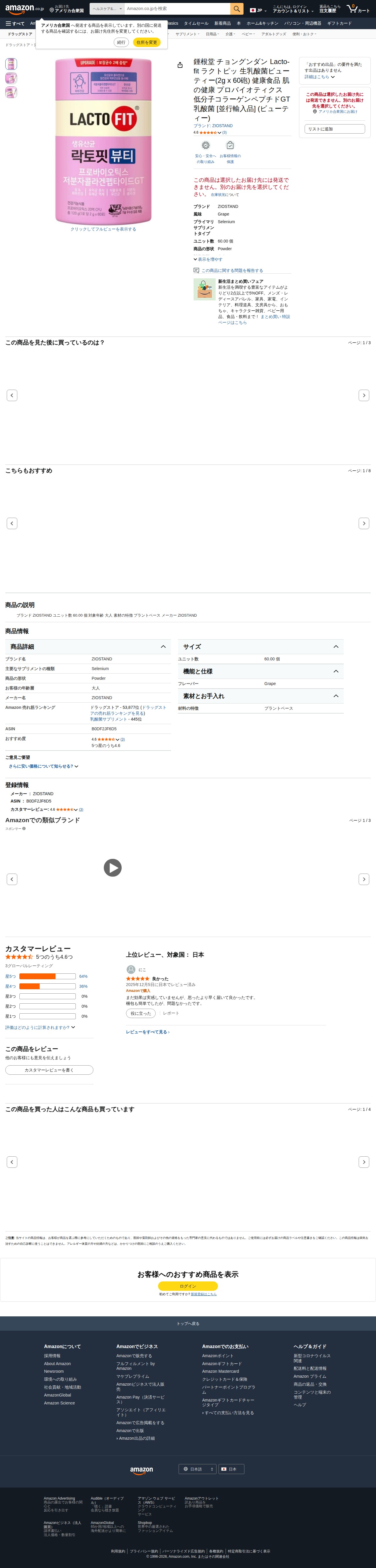Click the reviewer にこ avatar icon

tap(130, 970)
